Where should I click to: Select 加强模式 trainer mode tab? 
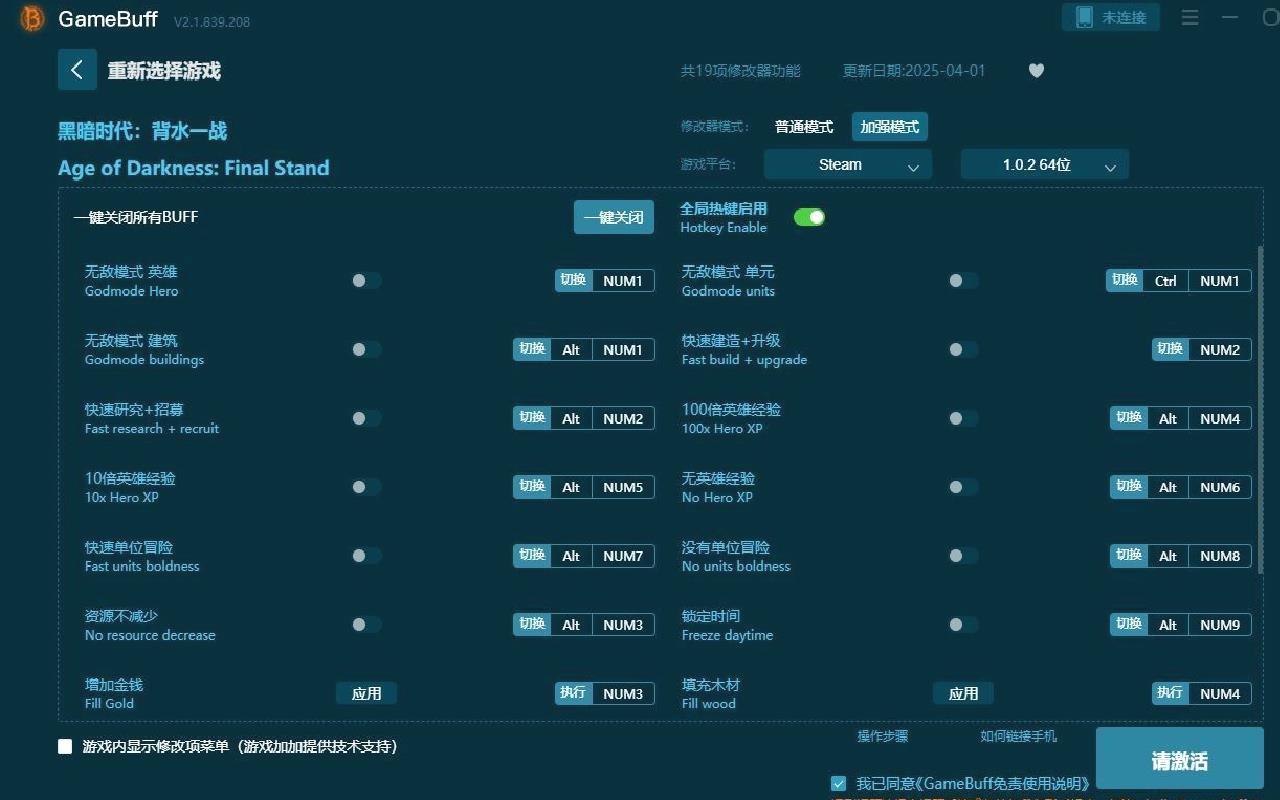pos(890,127)
